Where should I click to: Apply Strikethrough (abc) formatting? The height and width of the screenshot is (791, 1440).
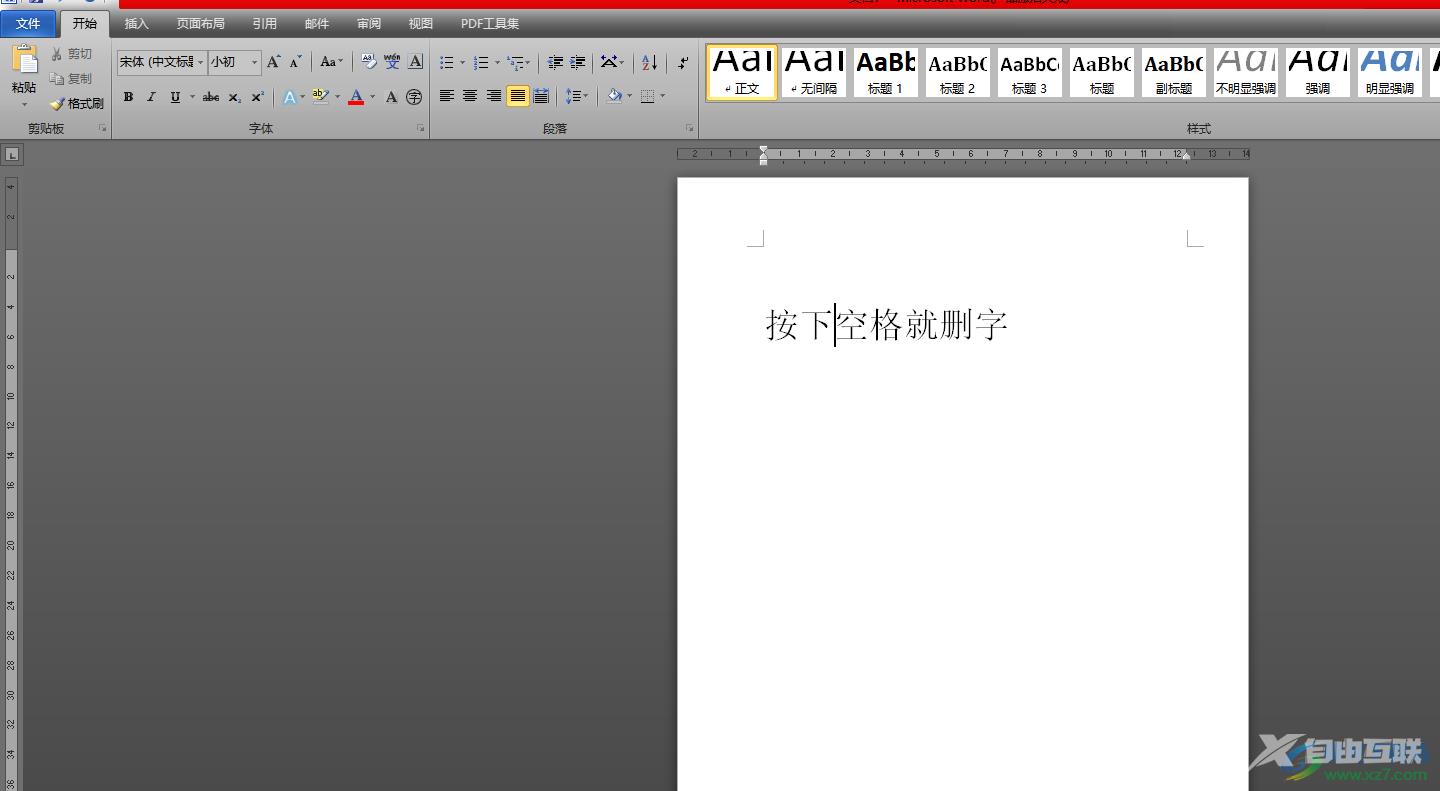tap(210, 97)
